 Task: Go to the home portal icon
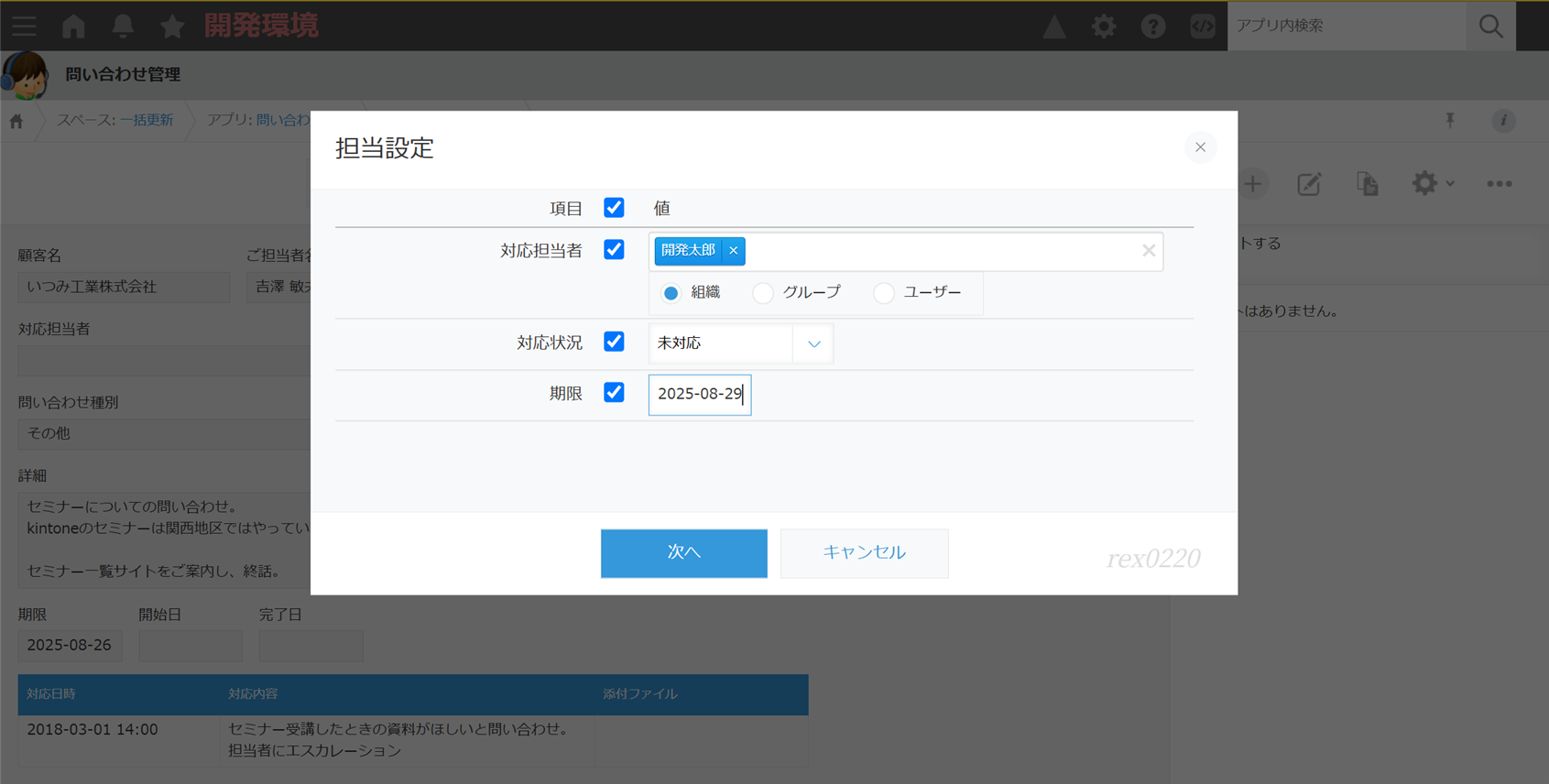(x=73, y=26)
